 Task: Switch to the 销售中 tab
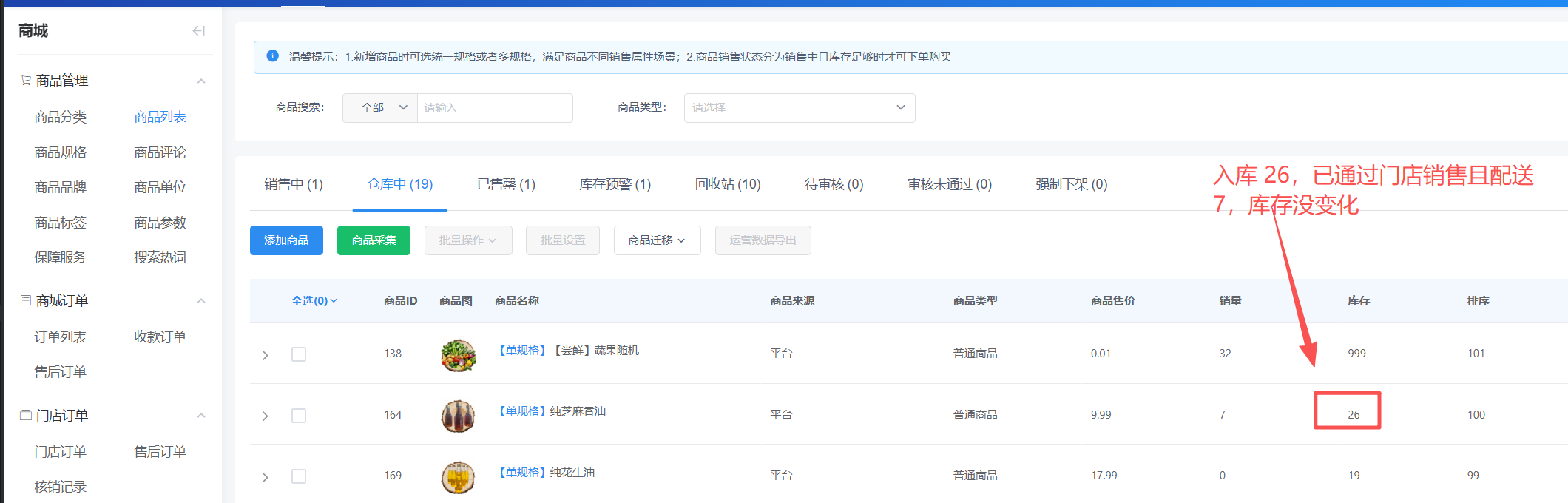[x=294, y=184]
